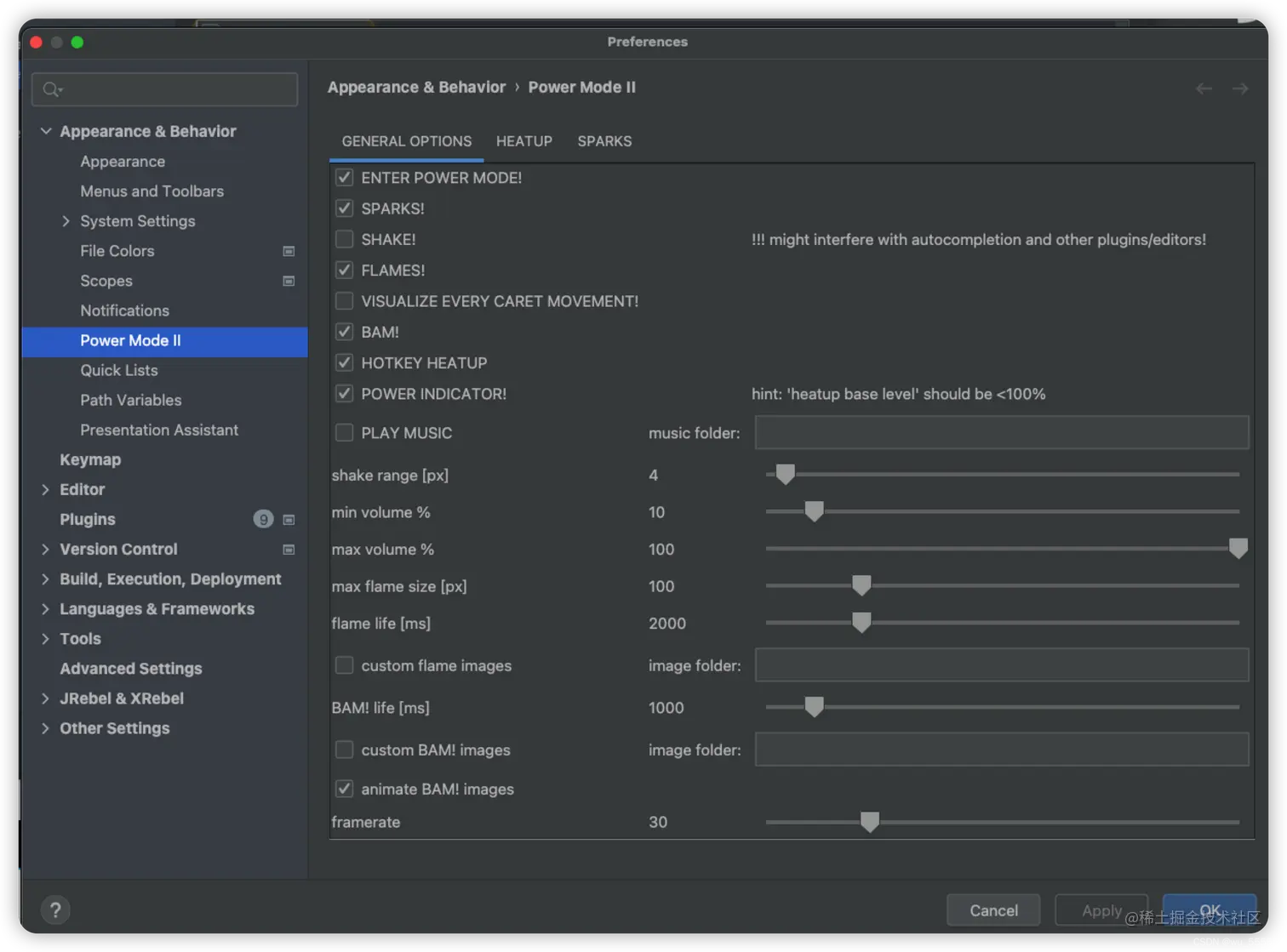Screen dimensions: 1287x952
Task: Expand JRebel & XRebel settings
Action: point(46,698)
